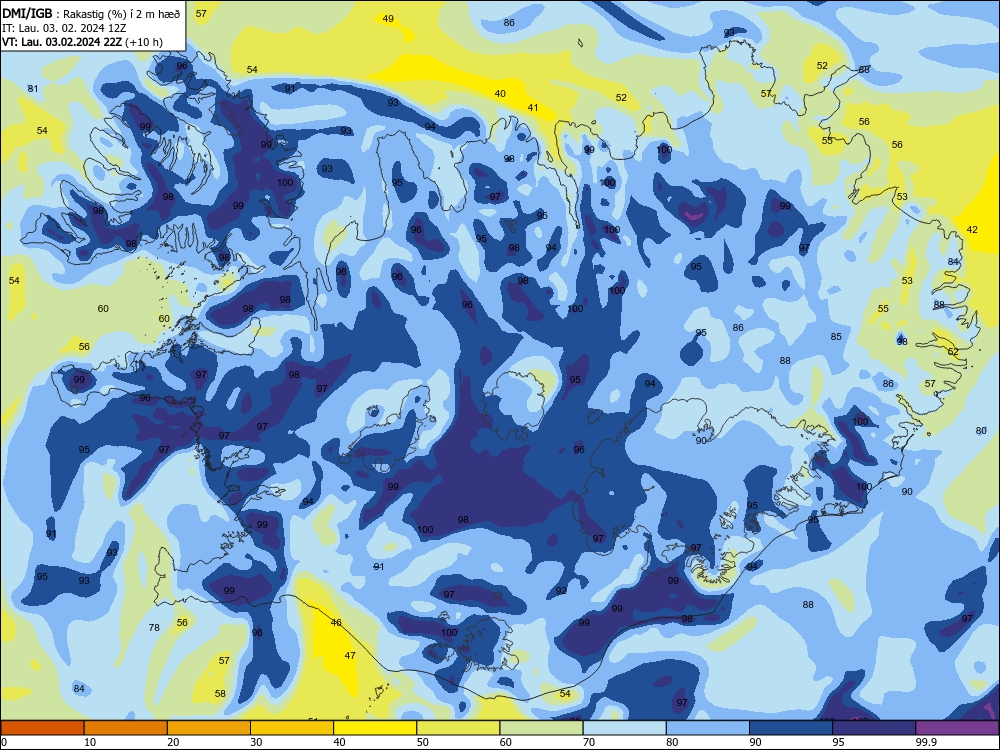Click the map humidity value '85'
The height and width of the screenshot is (750, 1000).
click(836, 337)
